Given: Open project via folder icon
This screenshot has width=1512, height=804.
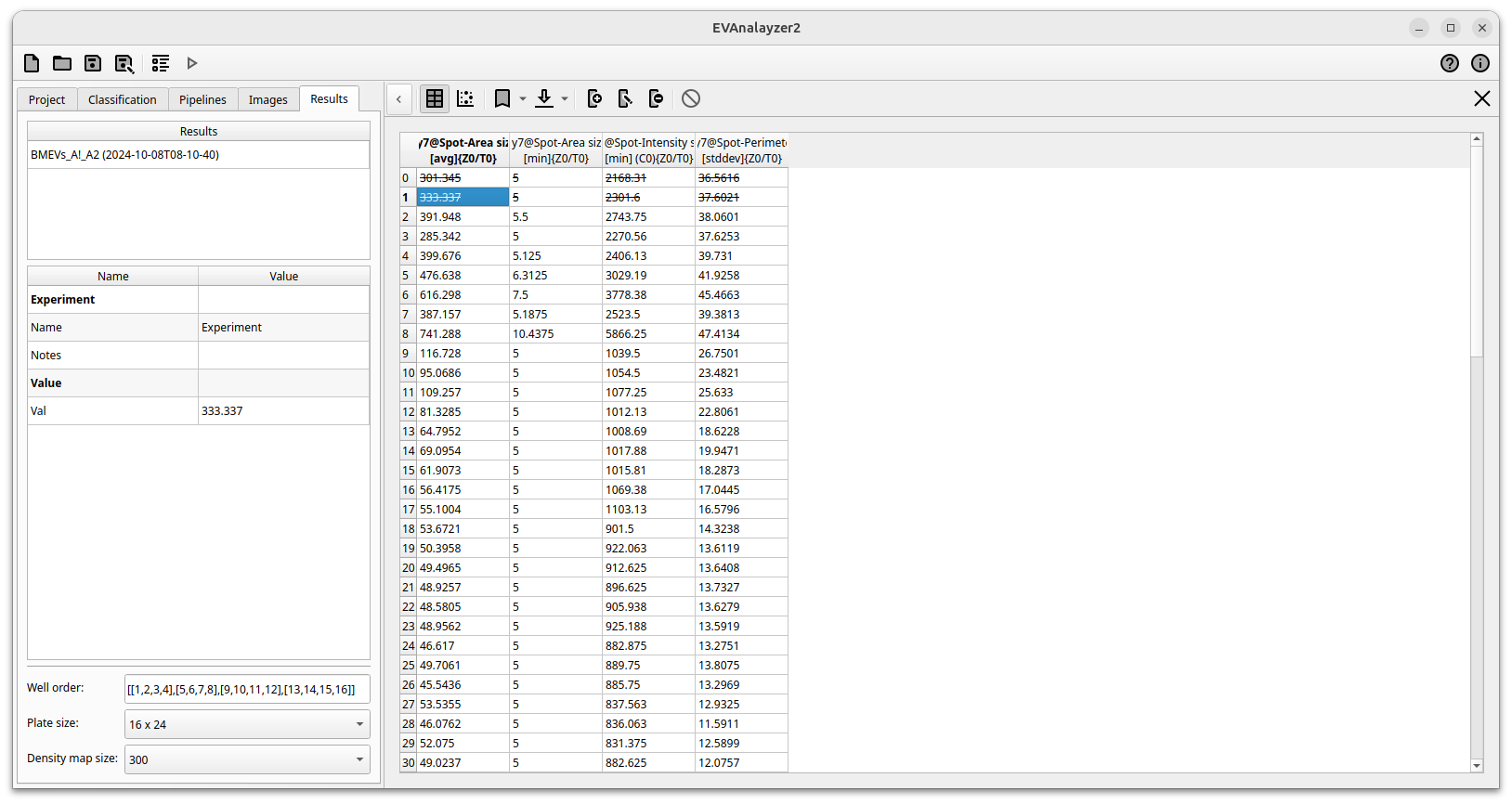Looking at the screenshot, I should [x=62, y=63].
